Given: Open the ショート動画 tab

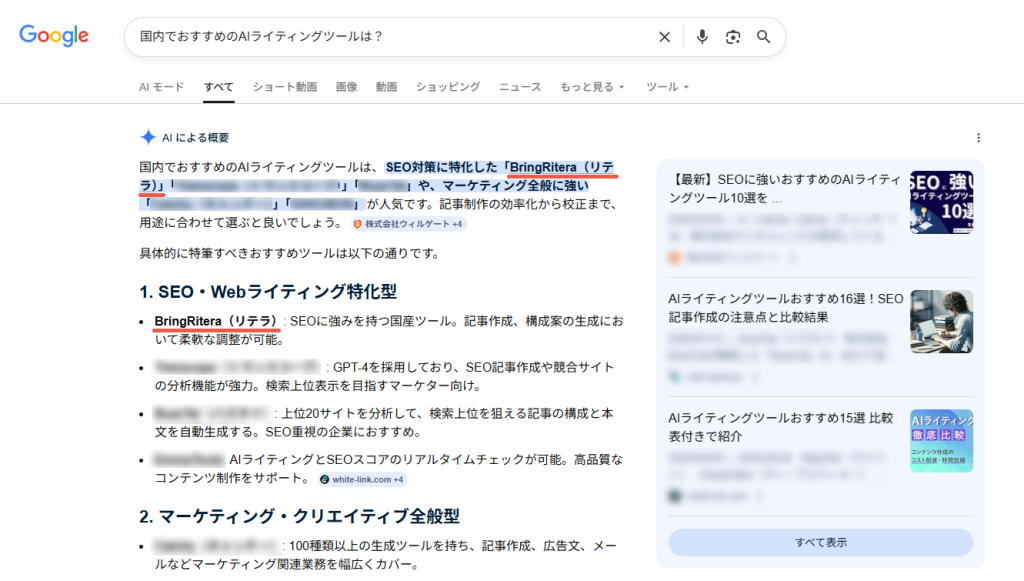Looking at the screenshot, I should coord(285,87).
